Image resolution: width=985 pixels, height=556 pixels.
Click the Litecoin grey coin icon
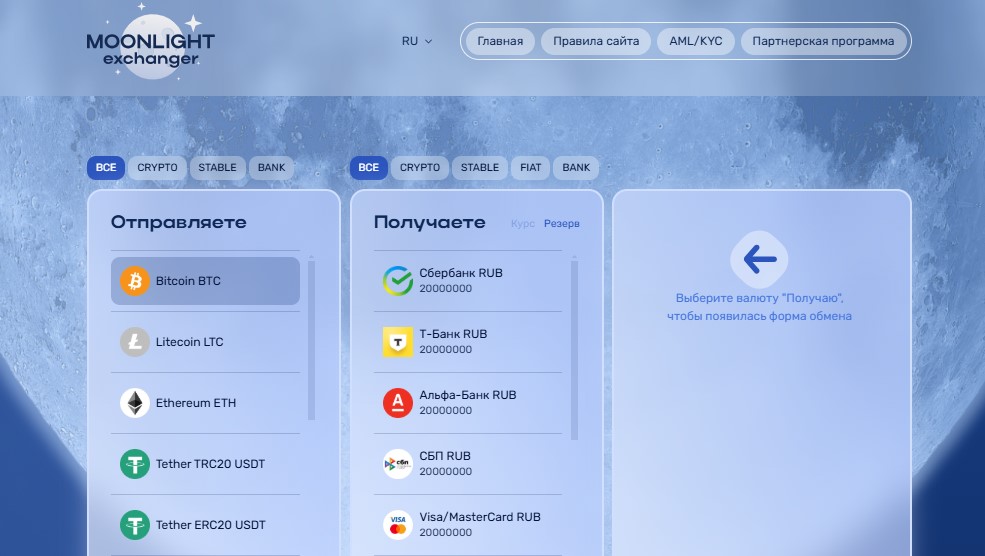(x=135, y=342)
